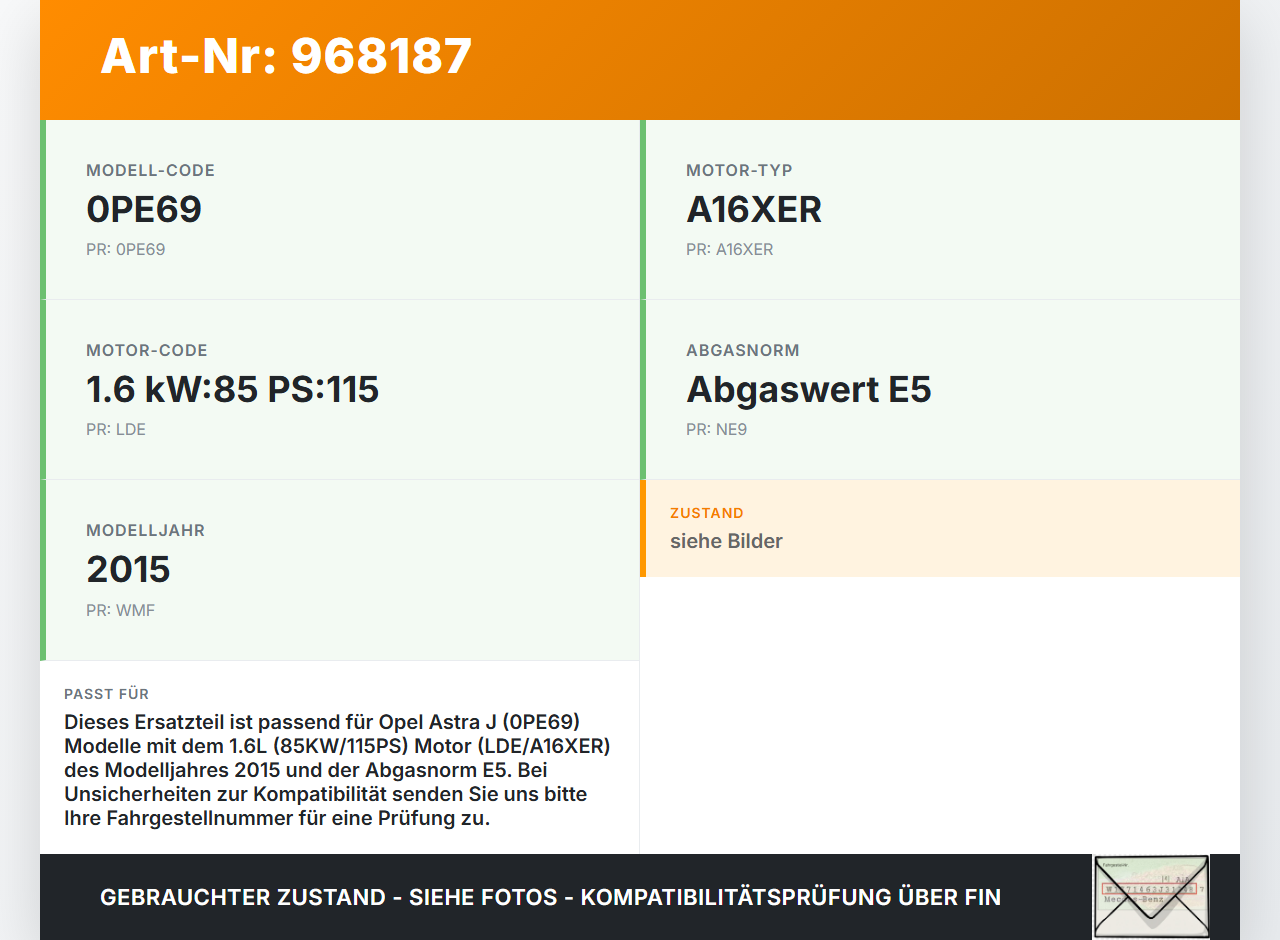Click the text PR: A16XER
Screen dimensions: 1280x940
[730, 250]
